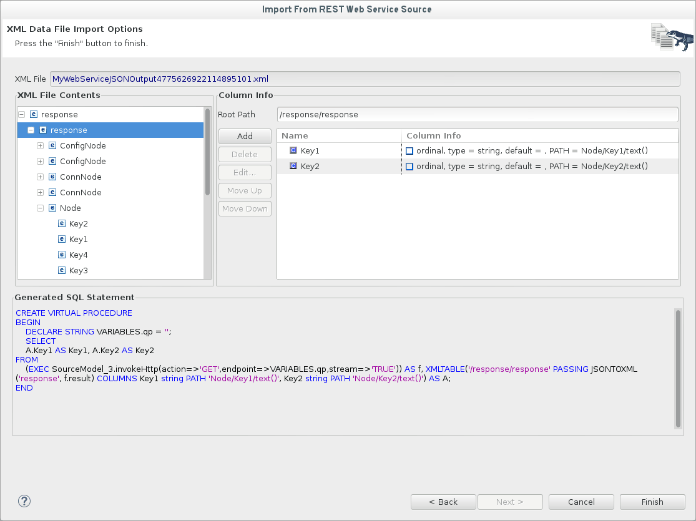This screenshot has width=696, height=521.
Task: Toggle ordinal checkbox for Key2 column
Action: (x=410, y=166)
